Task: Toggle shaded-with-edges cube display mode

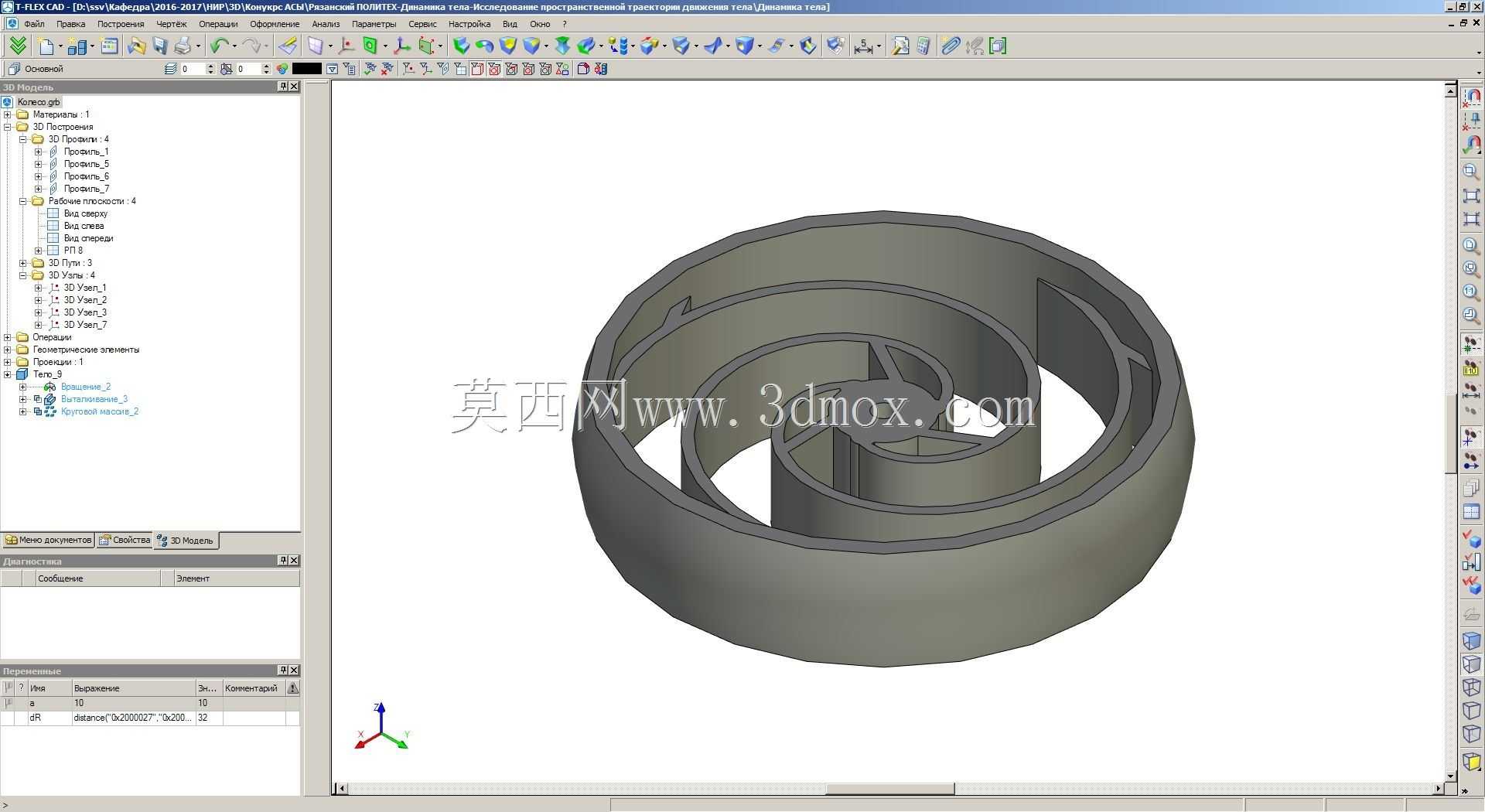Action: tap(1471, 664)
